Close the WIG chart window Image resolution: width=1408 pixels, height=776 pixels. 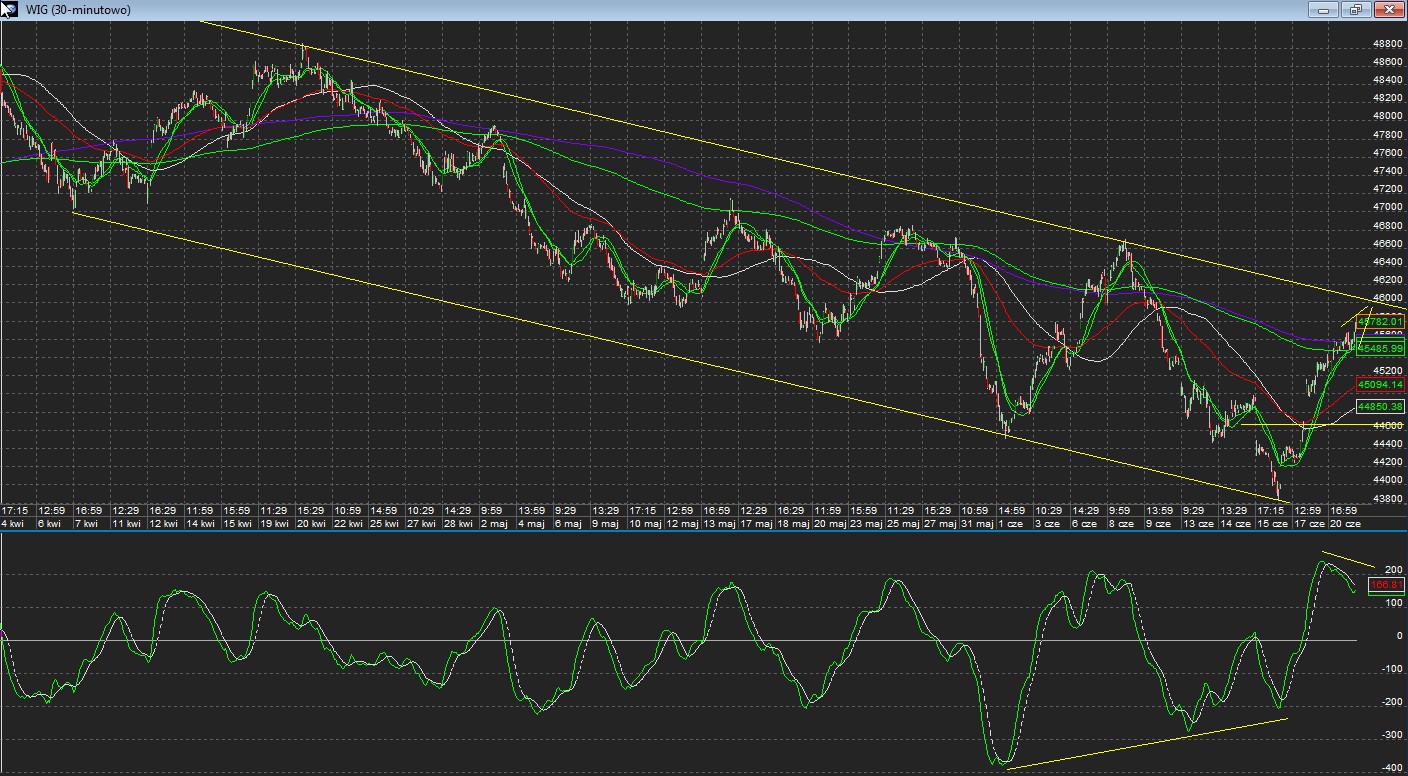pyautogui.click(x=1389, y=10)
